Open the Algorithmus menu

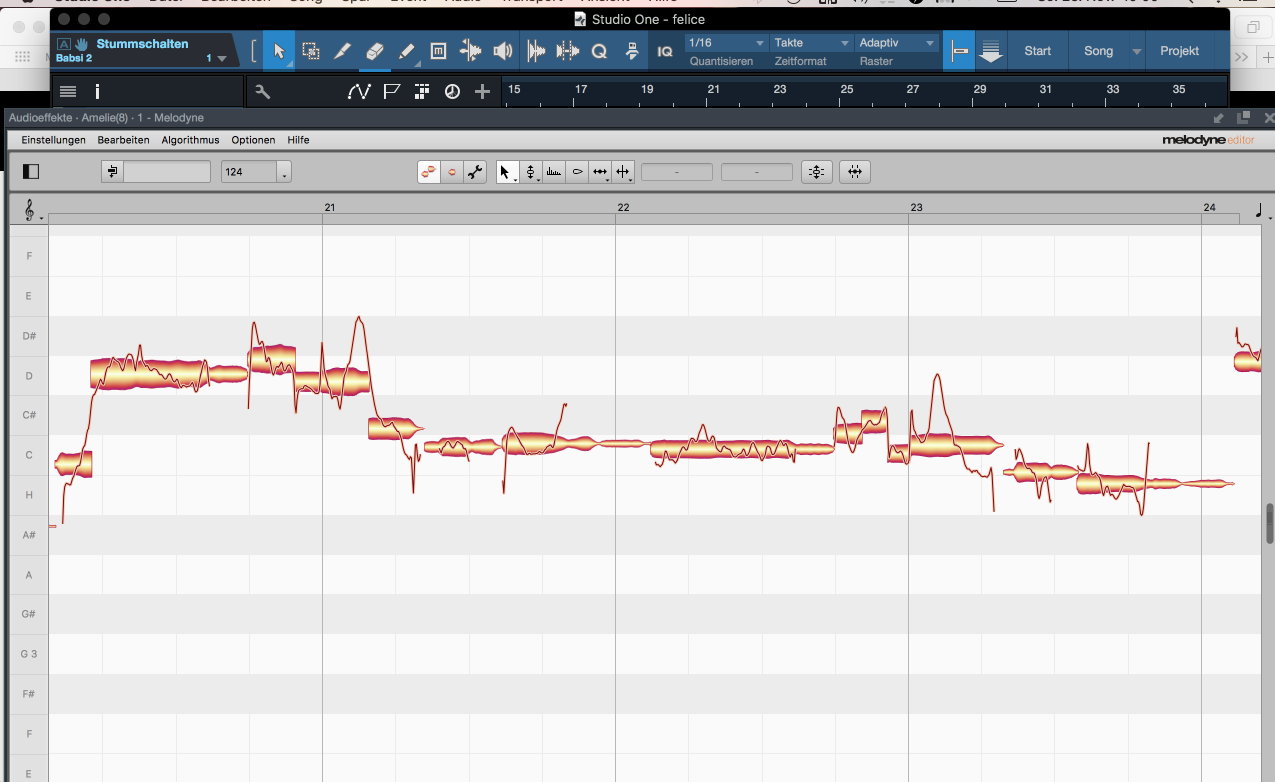(190, 140)
